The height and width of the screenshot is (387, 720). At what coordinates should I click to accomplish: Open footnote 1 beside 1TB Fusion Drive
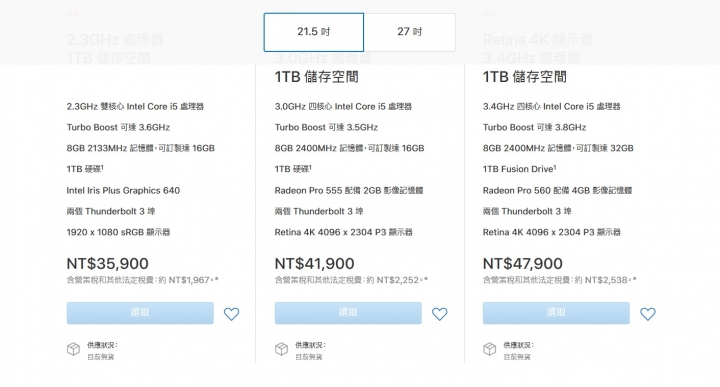point(555,167)
